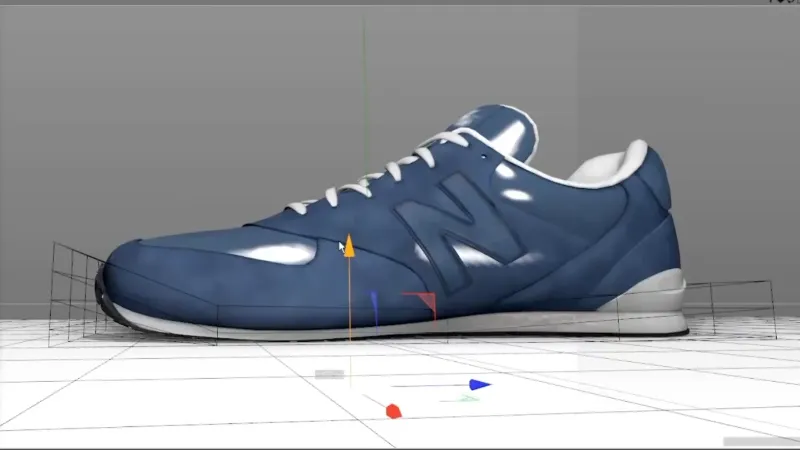Select the embossed N logo on shoe
The width and height of the screenshot is (800, 450).
click(x=458, y=232)
